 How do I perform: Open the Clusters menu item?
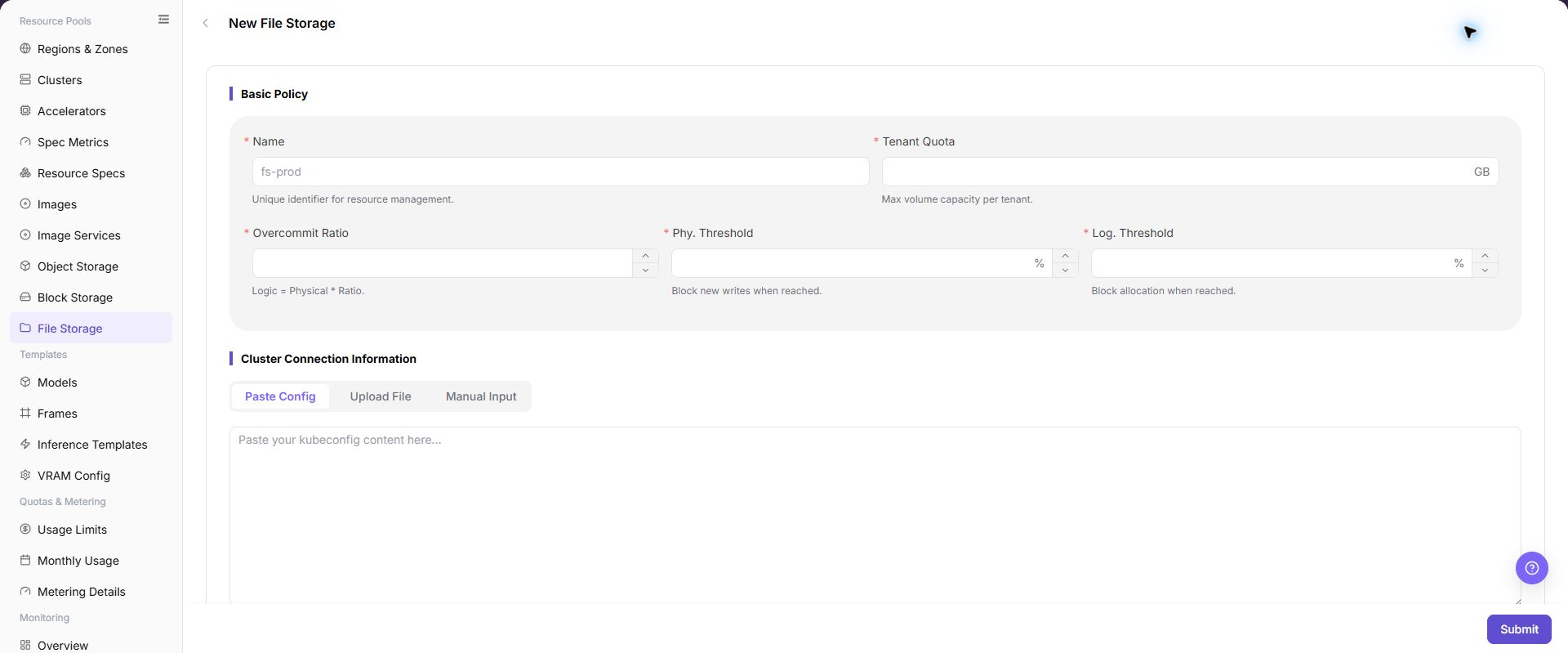click(x=91, y=80)
